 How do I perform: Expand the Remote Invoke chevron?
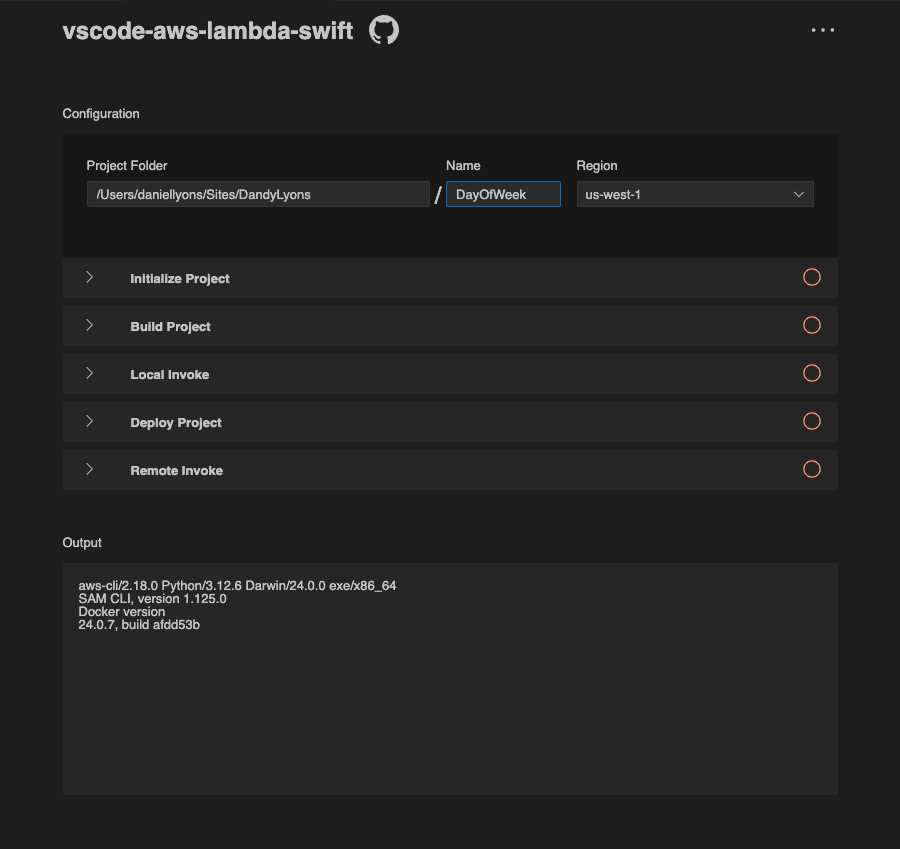point(90,469)
